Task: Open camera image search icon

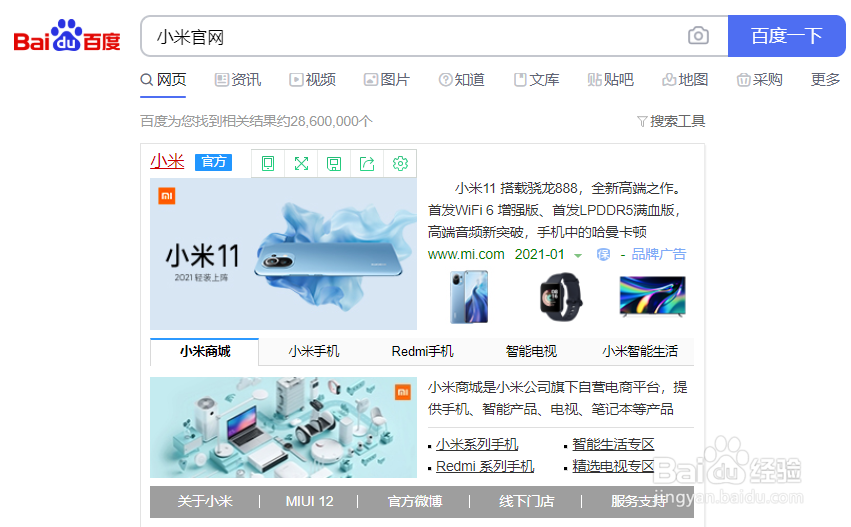Action: click(698, 36)
